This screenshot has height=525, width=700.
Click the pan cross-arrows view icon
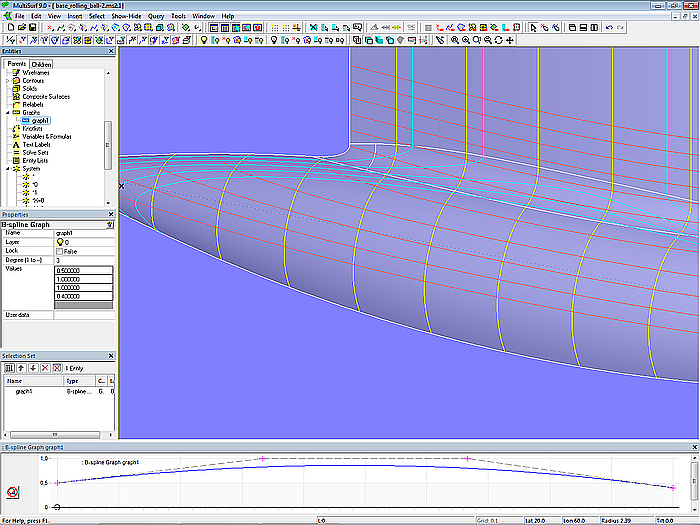tap(511, 40)
